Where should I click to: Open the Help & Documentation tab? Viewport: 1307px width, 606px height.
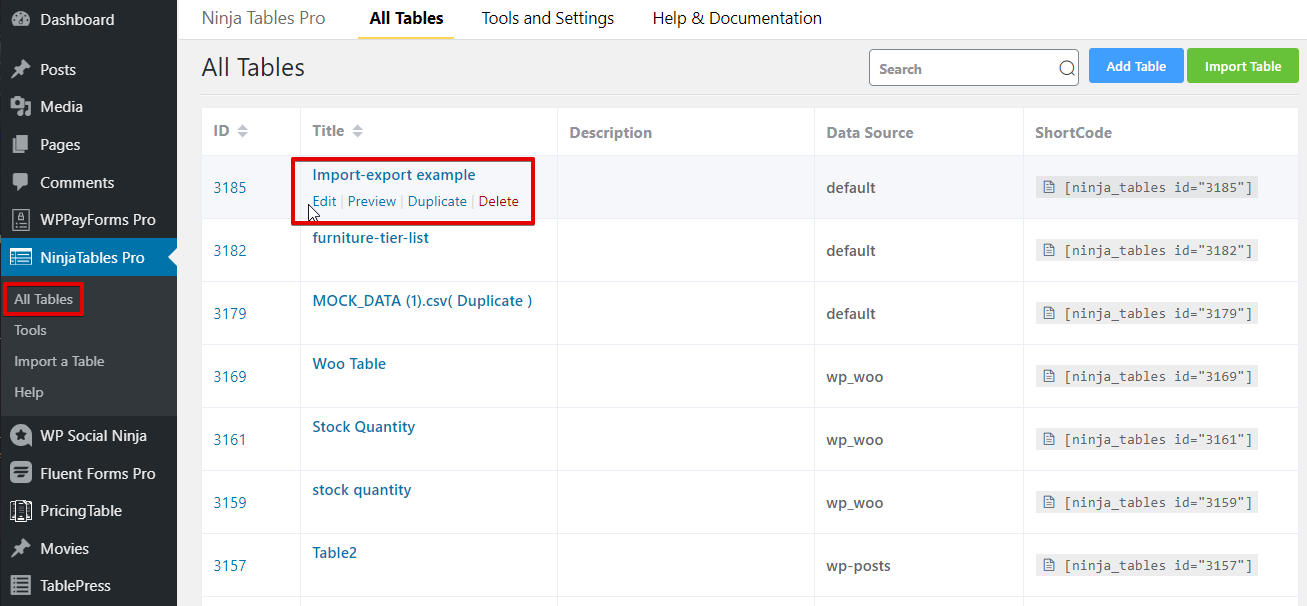pyautogui.click(x=737, y=18)
